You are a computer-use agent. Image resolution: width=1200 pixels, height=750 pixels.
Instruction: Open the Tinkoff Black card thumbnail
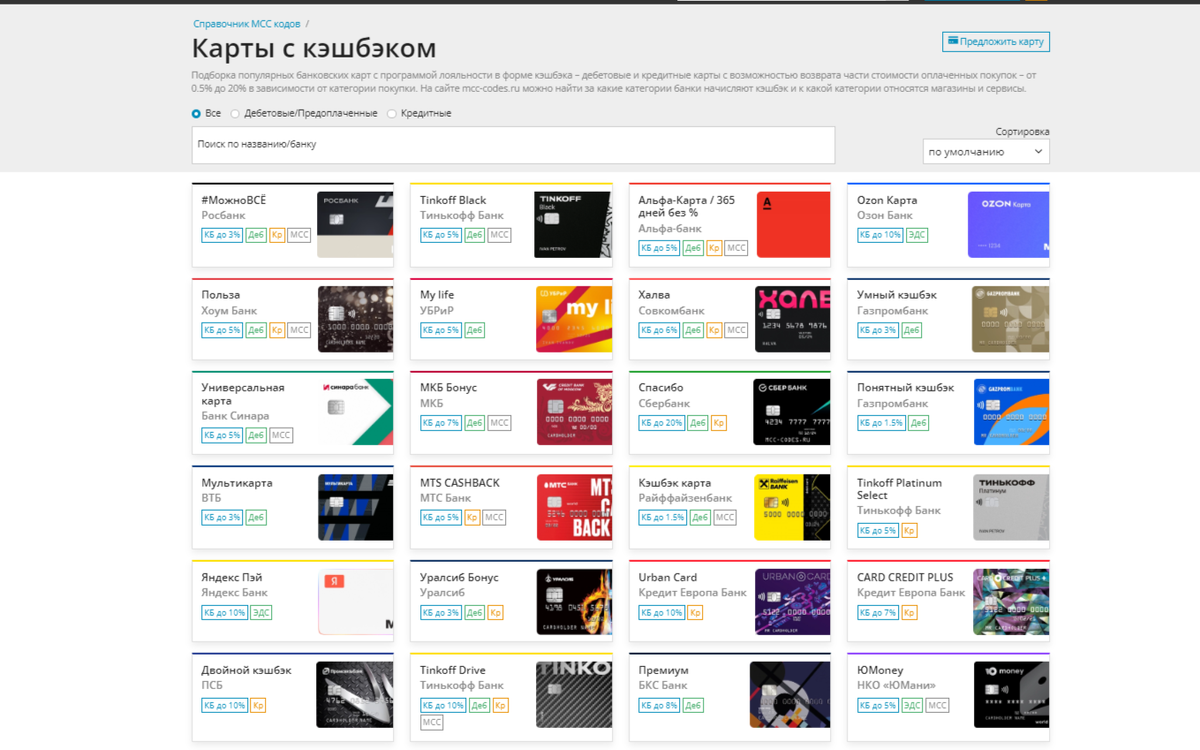coord(572,225)
